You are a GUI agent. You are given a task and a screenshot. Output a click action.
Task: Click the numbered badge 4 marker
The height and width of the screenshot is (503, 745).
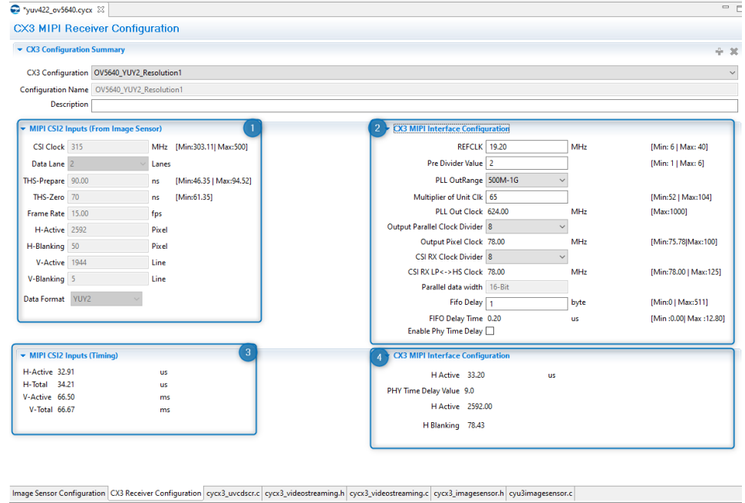(377, 355)
